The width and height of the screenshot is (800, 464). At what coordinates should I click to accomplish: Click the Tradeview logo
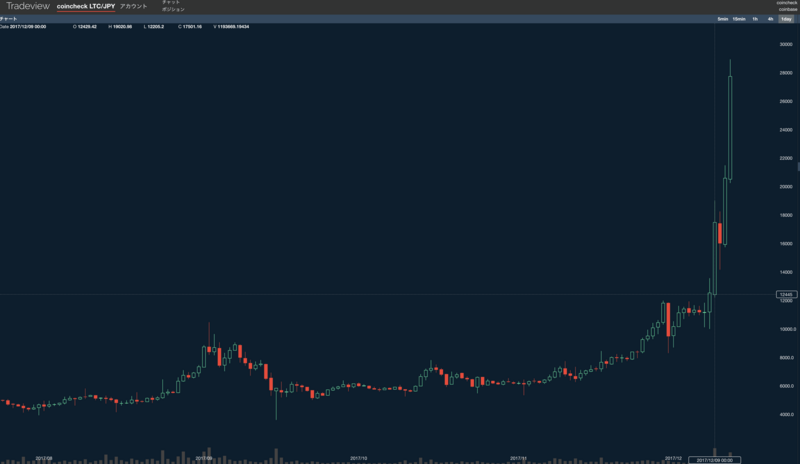(x=28, y=6)
